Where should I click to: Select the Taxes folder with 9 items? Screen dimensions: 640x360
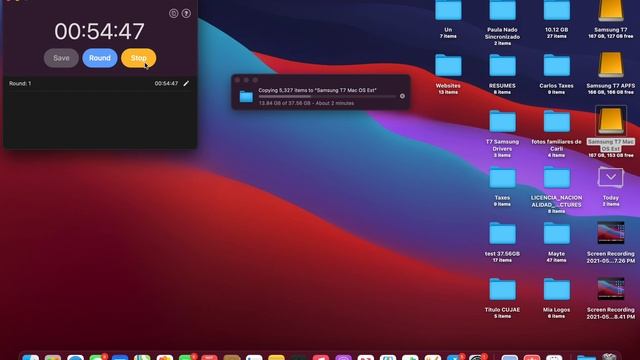pos(502,177)
